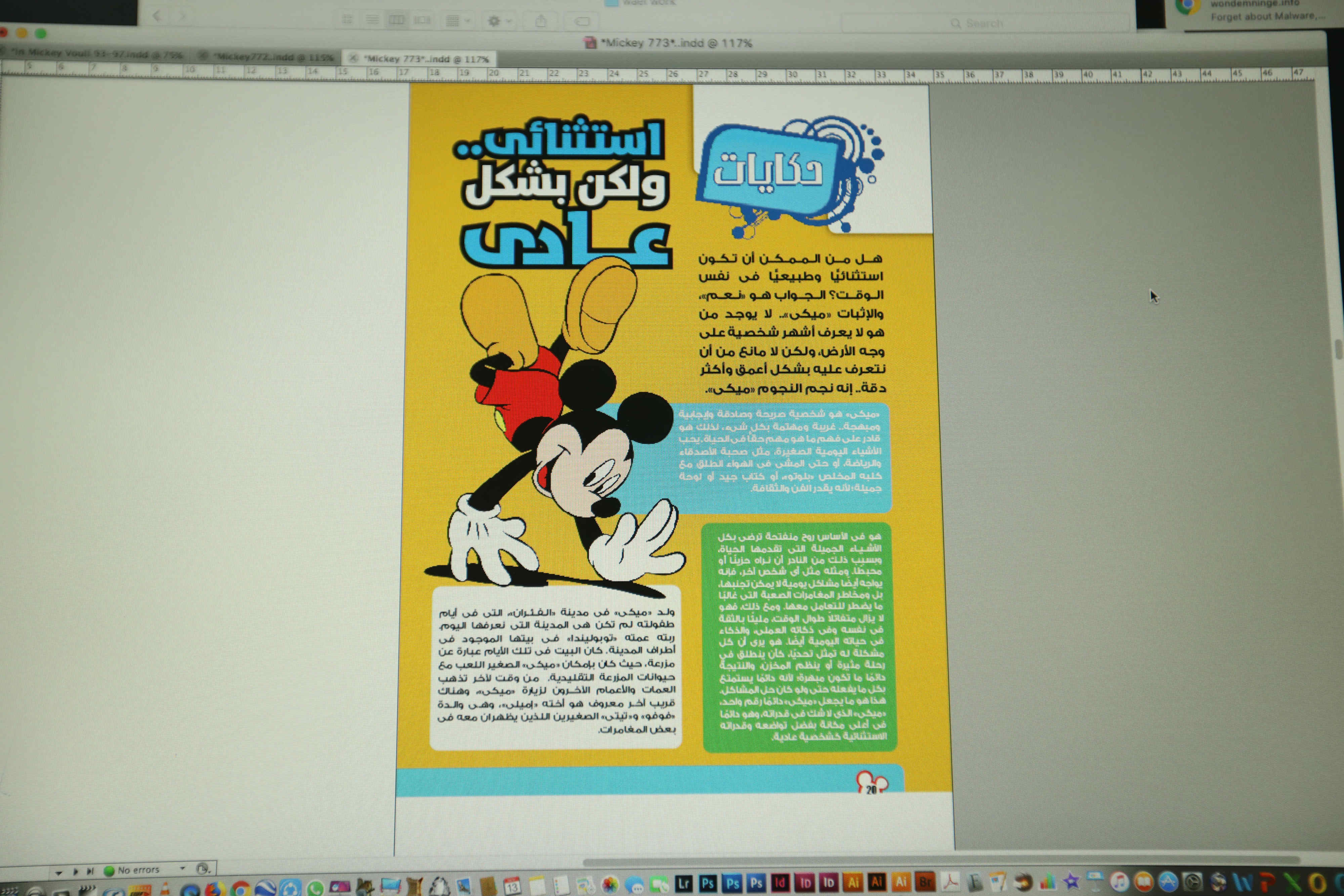Click Finder edit tags icon
This screenshot has height=896, width=1344.
point(582,21)
